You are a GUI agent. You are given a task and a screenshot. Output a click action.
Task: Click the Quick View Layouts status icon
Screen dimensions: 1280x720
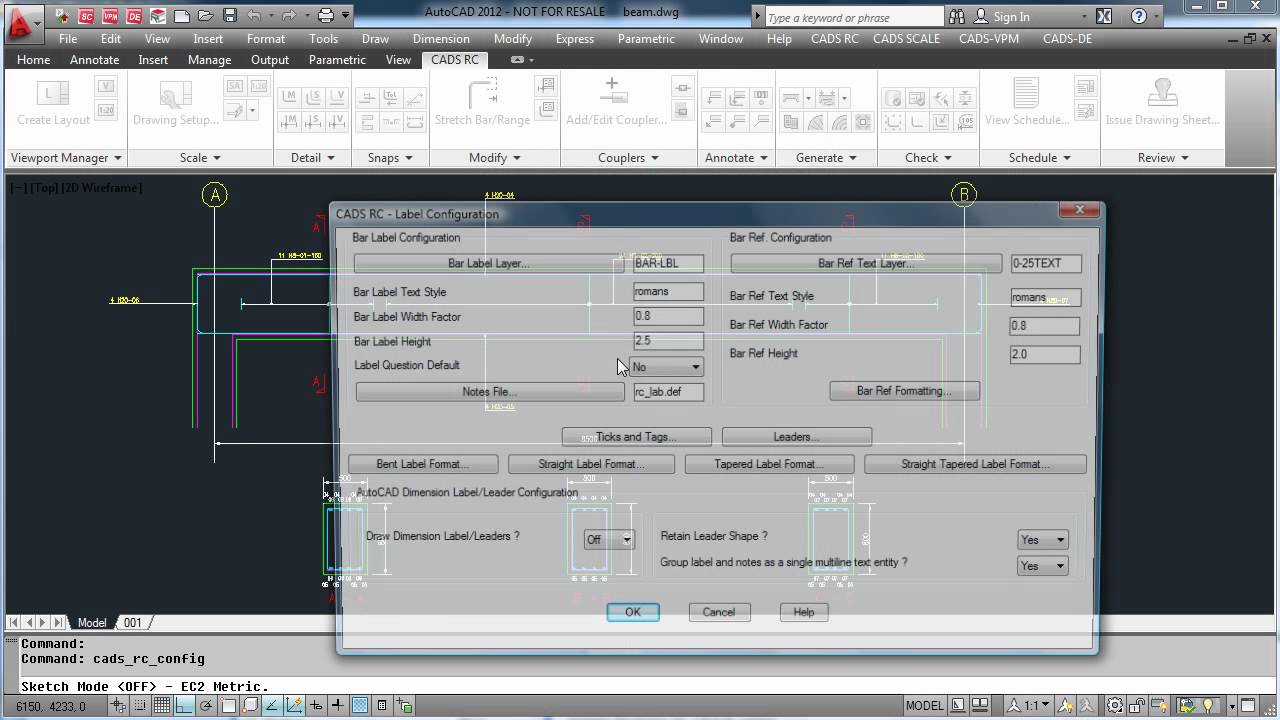click(x=958, y=705)
